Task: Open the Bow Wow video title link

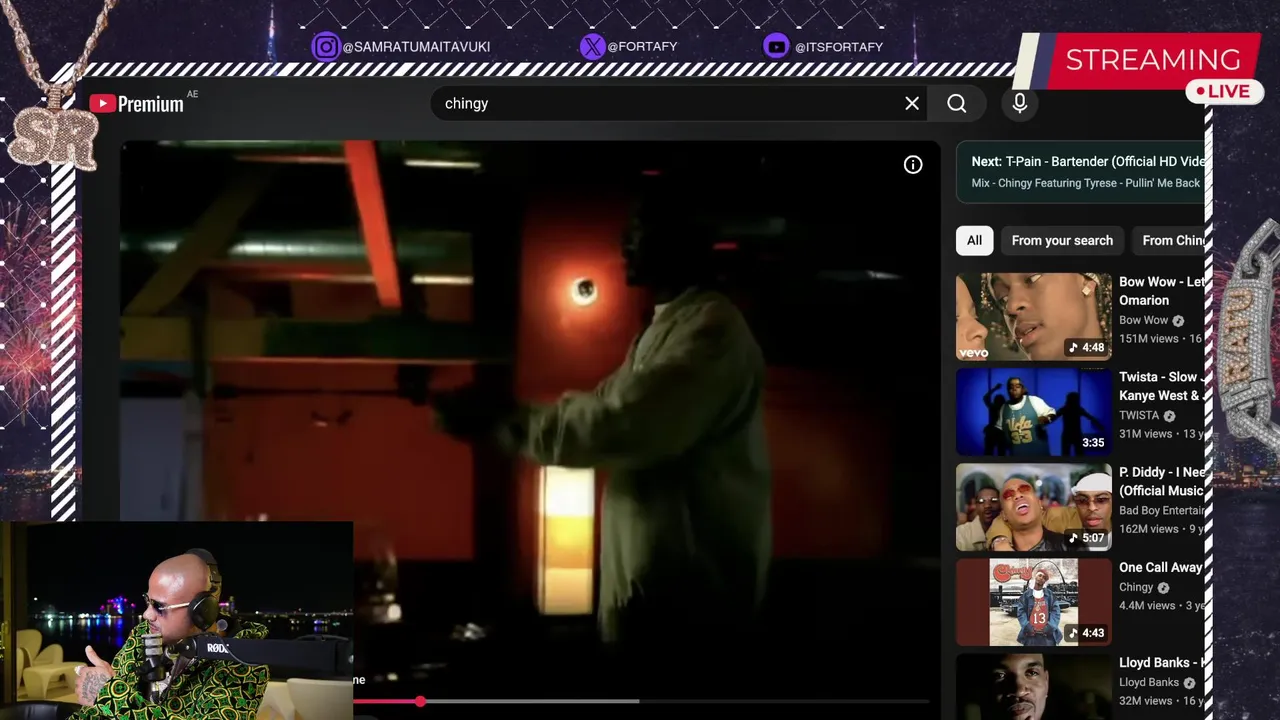Action: (x=1162, y=291)
